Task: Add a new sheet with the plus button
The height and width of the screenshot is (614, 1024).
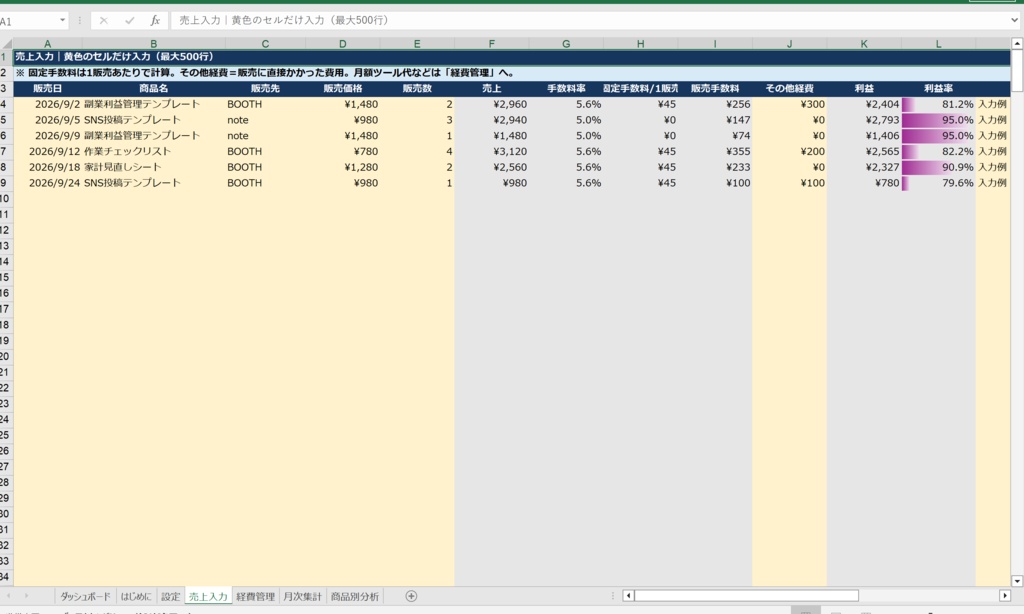Action: pos(411,596)
